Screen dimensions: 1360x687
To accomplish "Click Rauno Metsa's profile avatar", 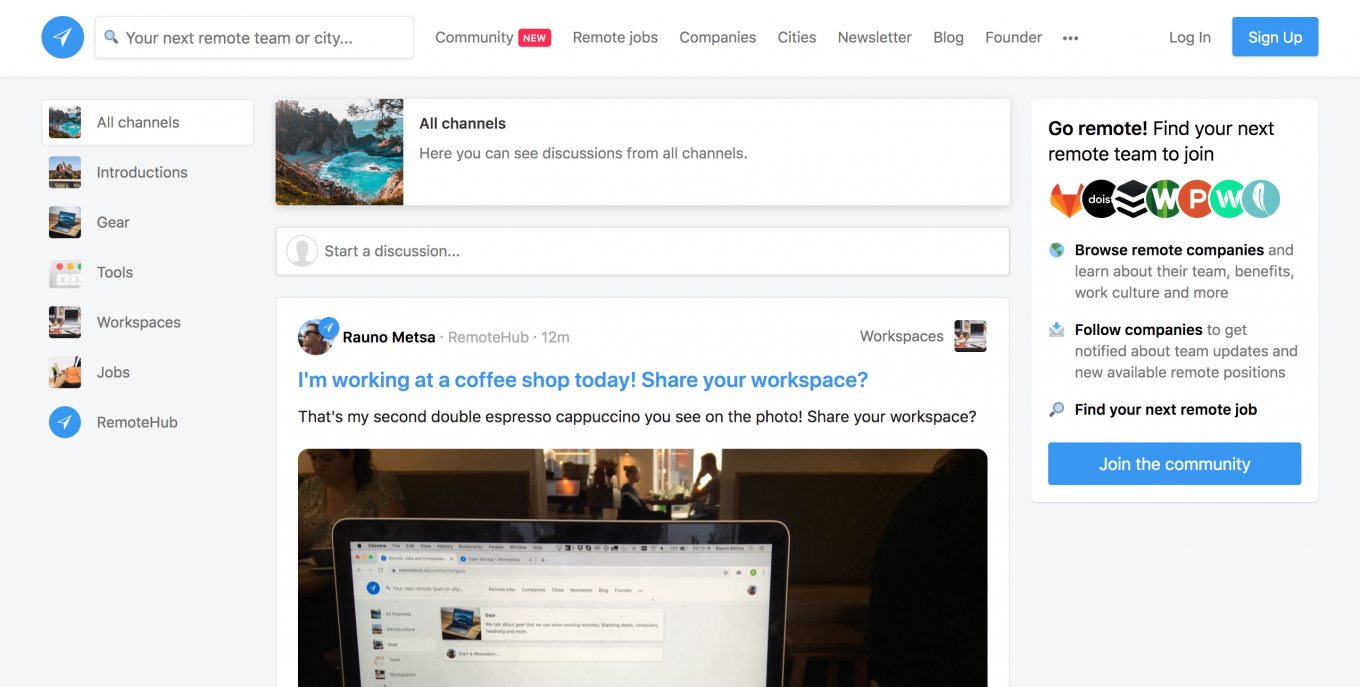I will point(316,337).
